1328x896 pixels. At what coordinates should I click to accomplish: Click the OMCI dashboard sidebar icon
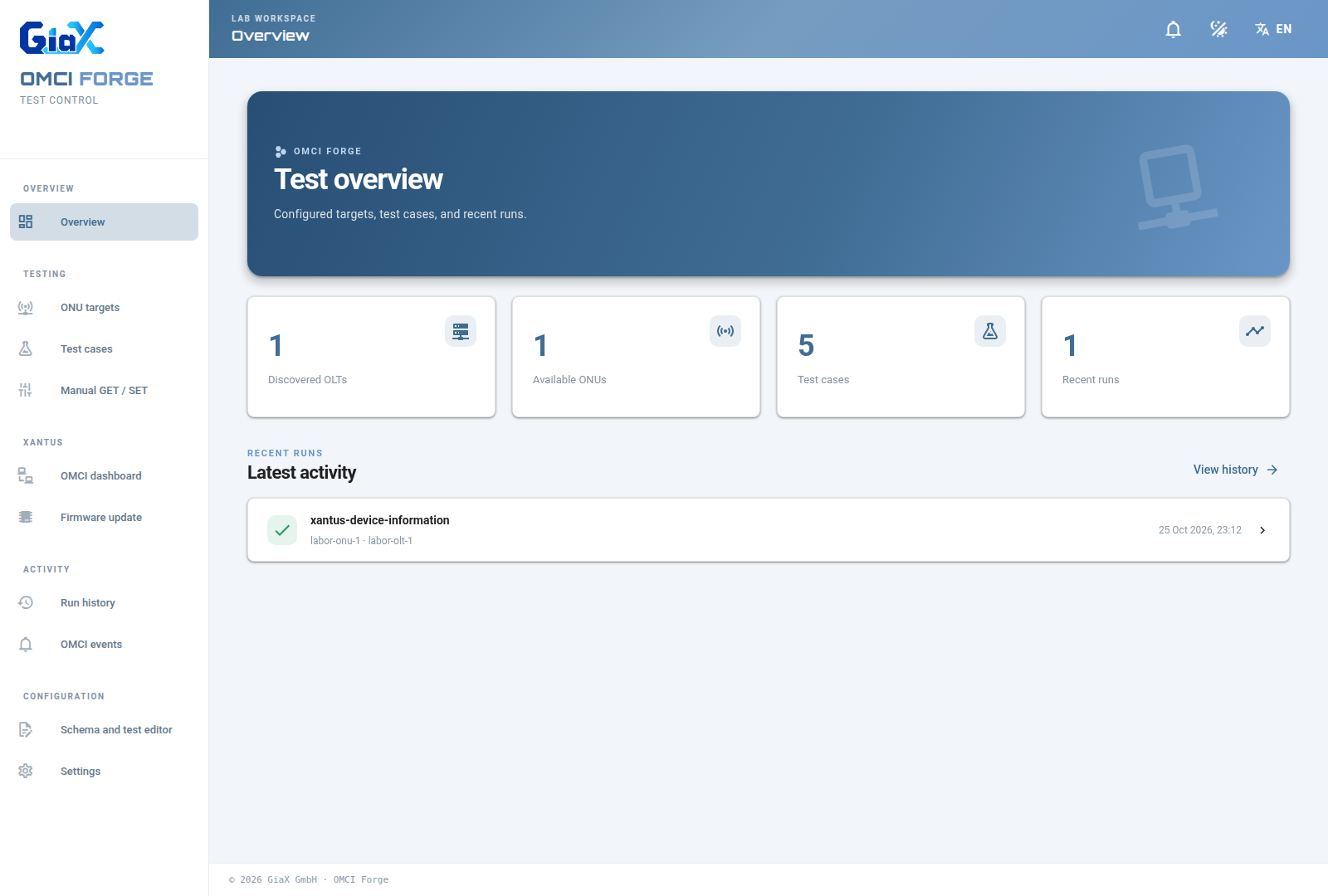26,476
